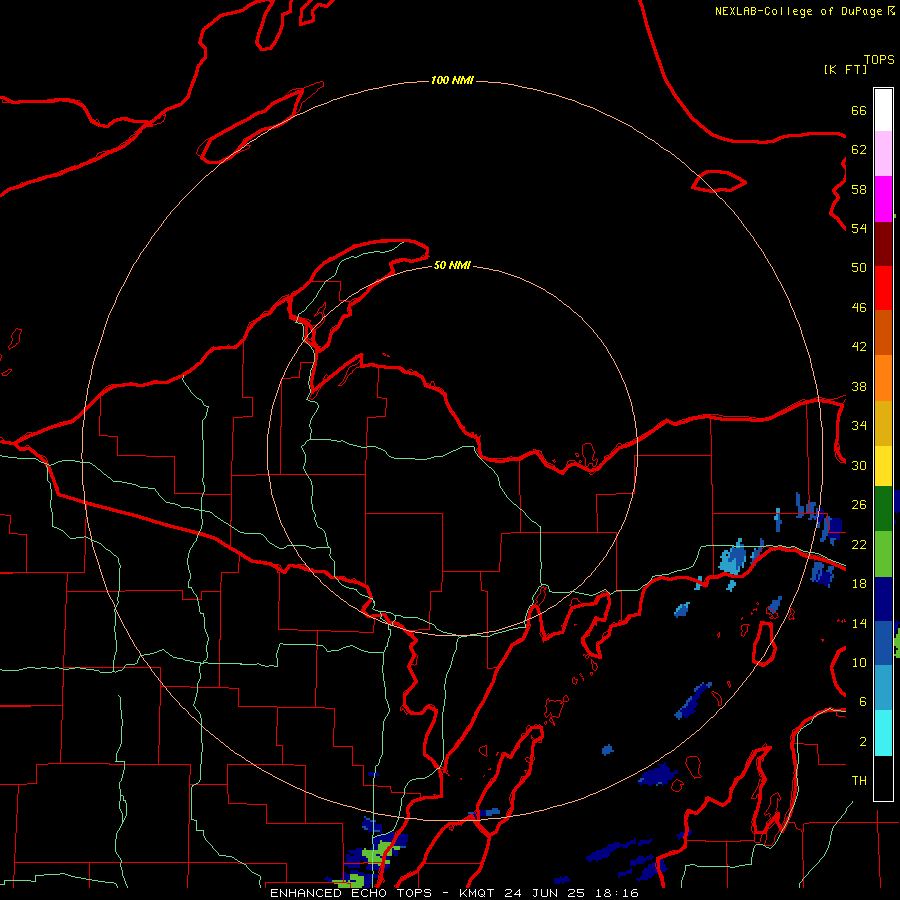Click the TH legend label

pyautogui.click(x=859, y=781)
